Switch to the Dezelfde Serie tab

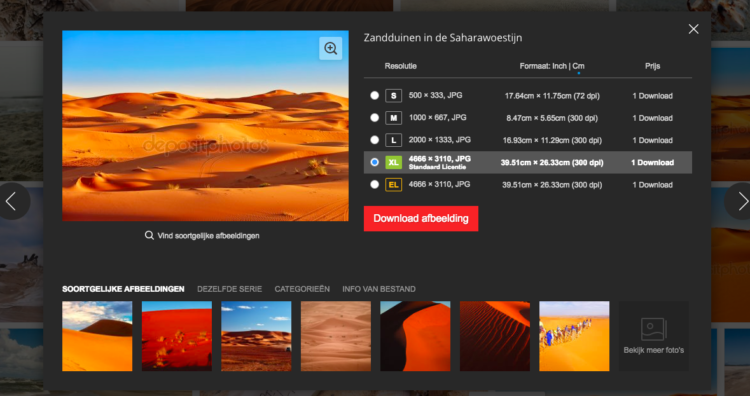click(230, 289)
